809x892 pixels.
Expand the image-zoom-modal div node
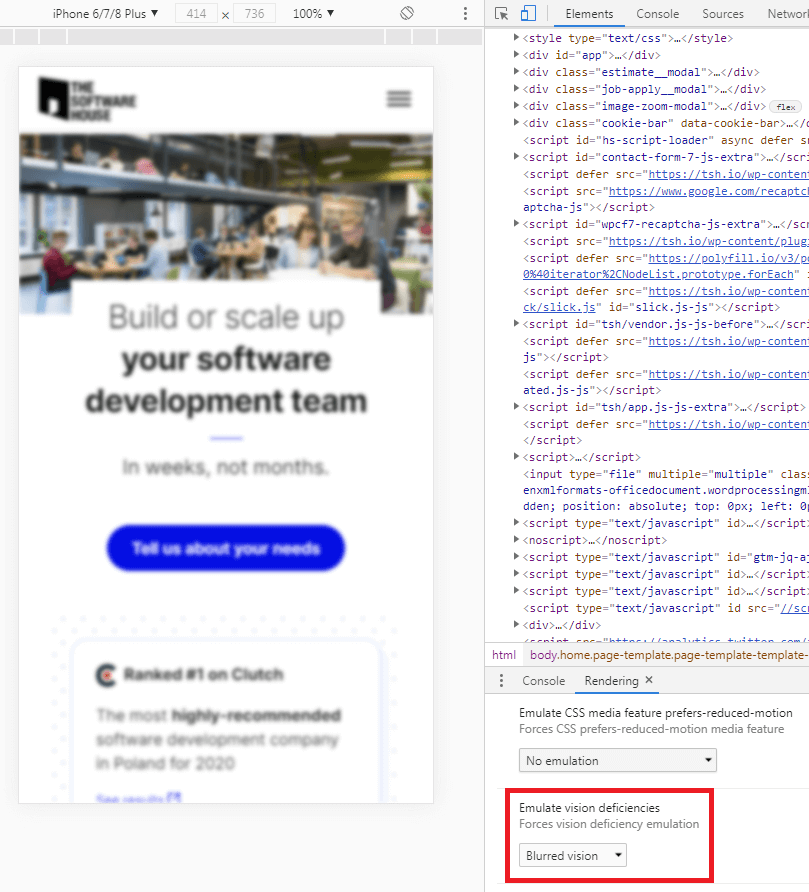[516, 106]
